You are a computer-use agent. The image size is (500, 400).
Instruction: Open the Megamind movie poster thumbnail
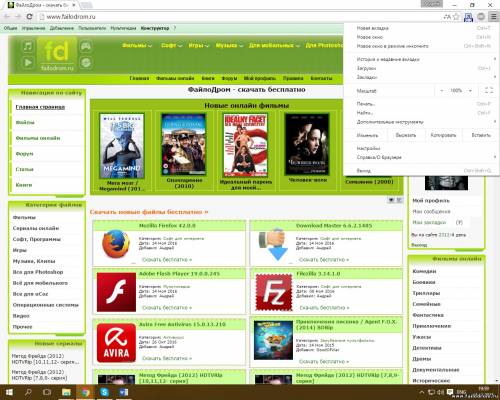[x=122, y=146]
